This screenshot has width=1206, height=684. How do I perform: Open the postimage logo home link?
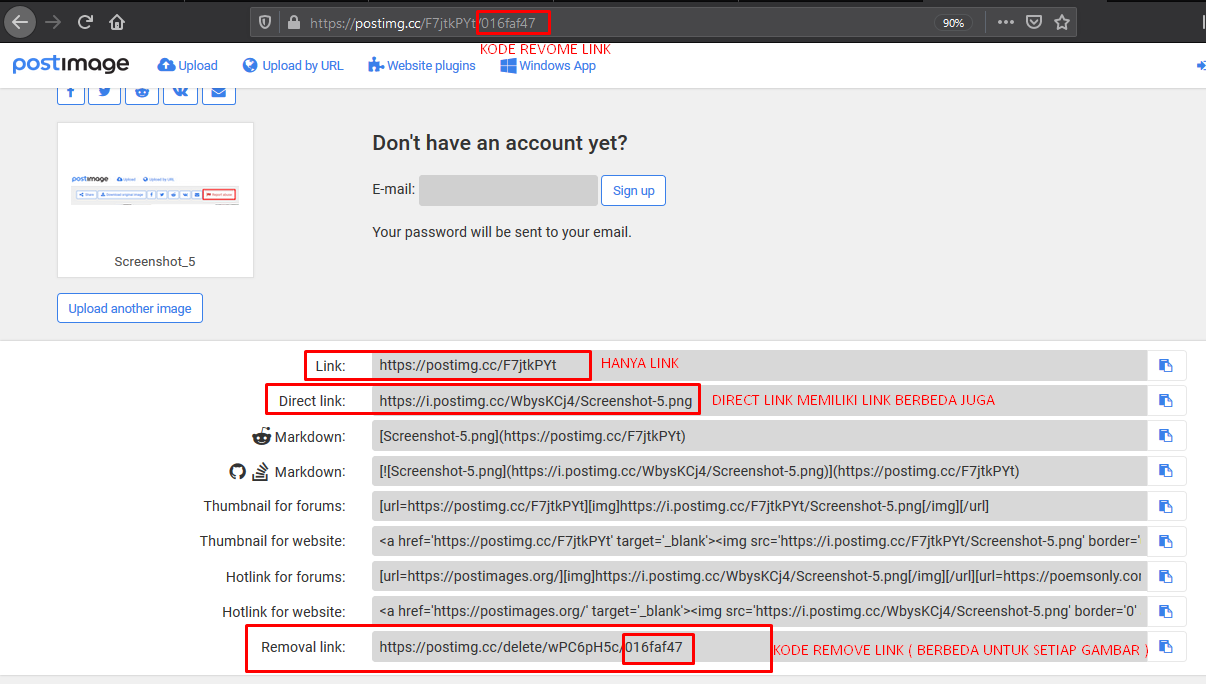click(x=71, y=65)
